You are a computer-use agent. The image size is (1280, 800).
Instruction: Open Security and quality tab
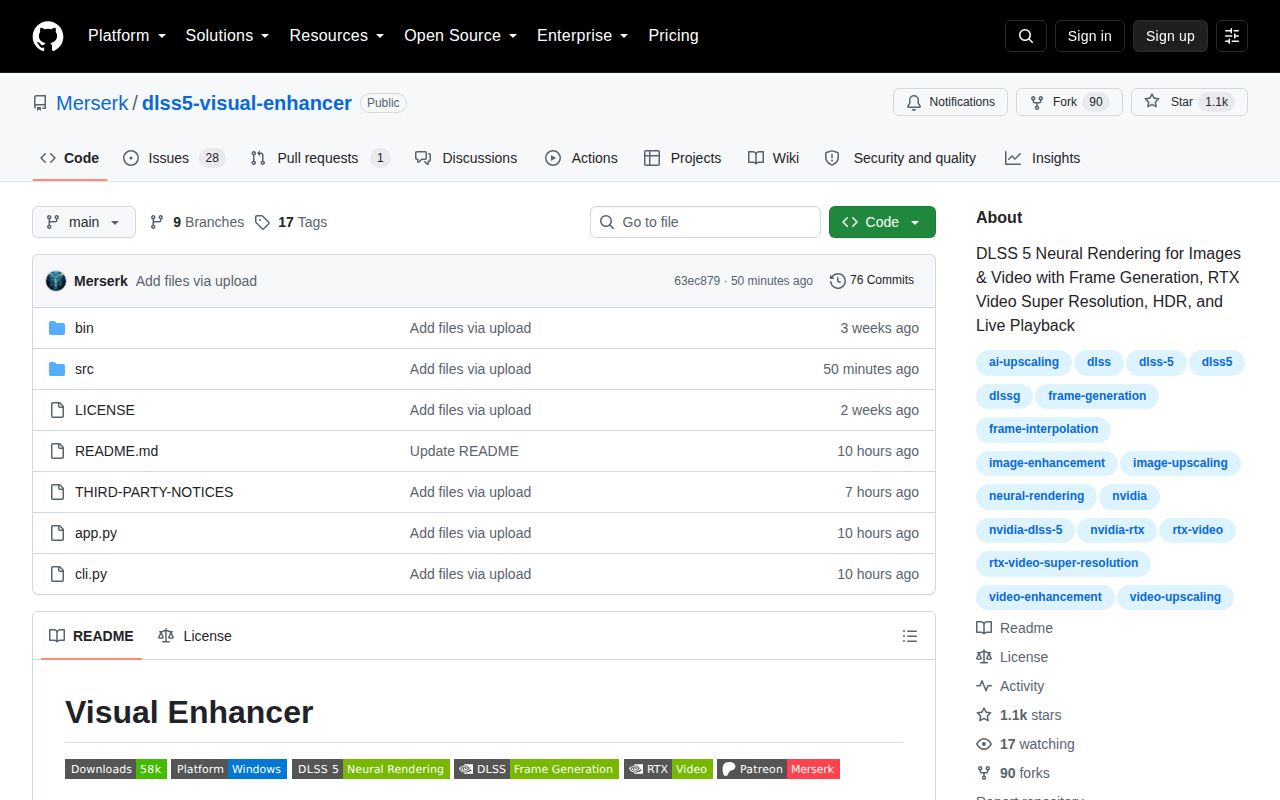coord(900,158)
